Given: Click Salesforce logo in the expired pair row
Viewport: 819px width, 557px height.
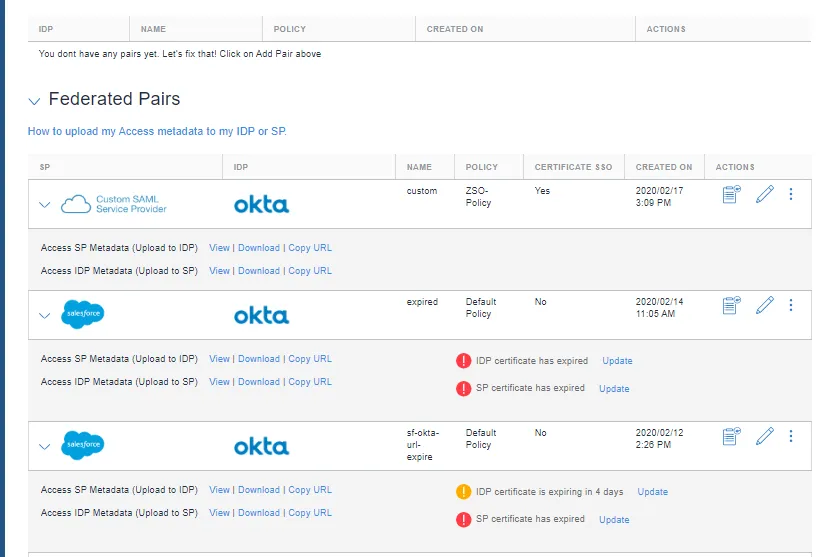Looking at the screenshot, I should tap(83, 314).
